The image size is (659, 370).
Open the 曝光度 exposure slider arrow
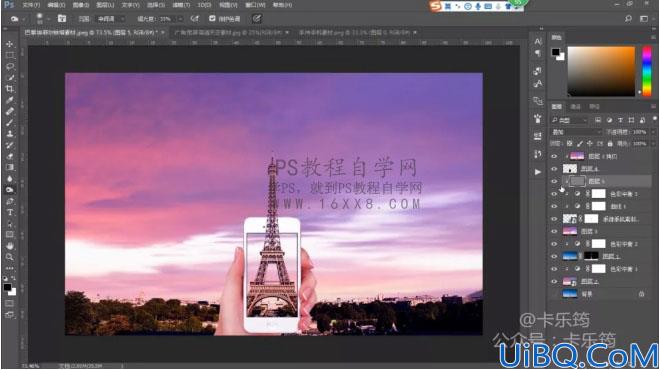[180, 18]
